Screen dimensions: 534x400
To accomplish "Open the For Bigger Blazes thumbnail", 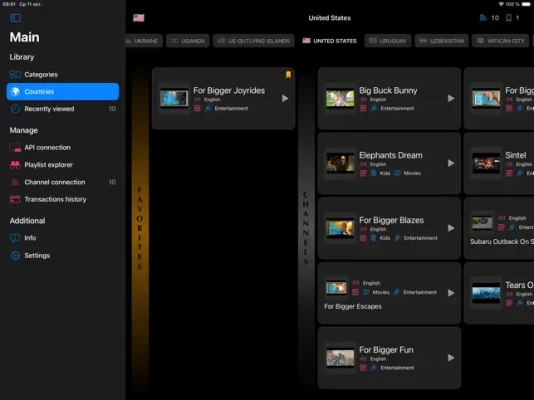I will tap(340, 228).
